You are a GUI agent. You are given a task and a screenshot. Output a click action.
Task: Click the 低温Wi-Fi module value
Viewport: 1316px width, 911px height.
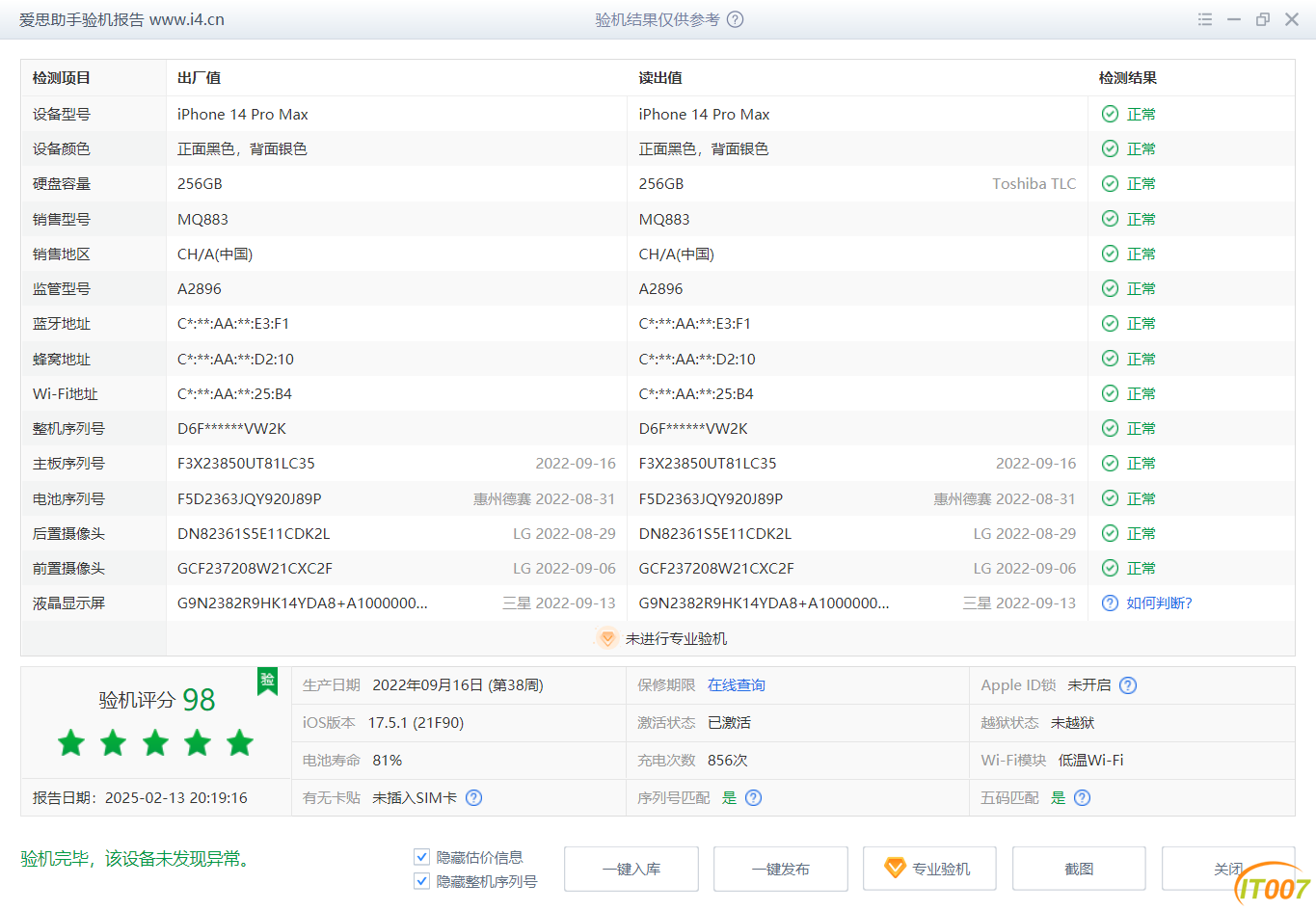[x=1090, y=761]
